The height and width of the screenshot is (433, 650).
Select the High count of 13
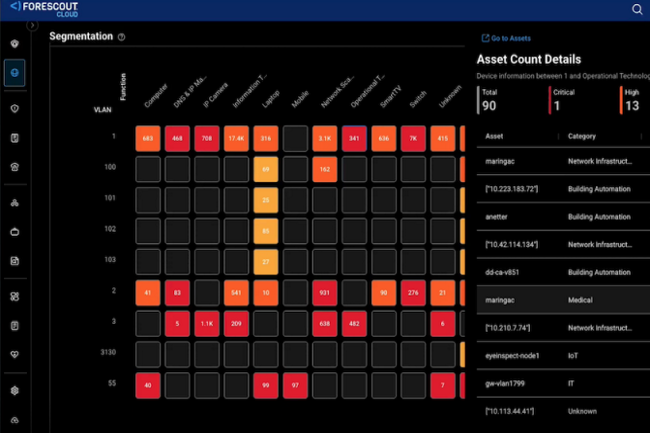pyautogui.click(x=630, y=105)
